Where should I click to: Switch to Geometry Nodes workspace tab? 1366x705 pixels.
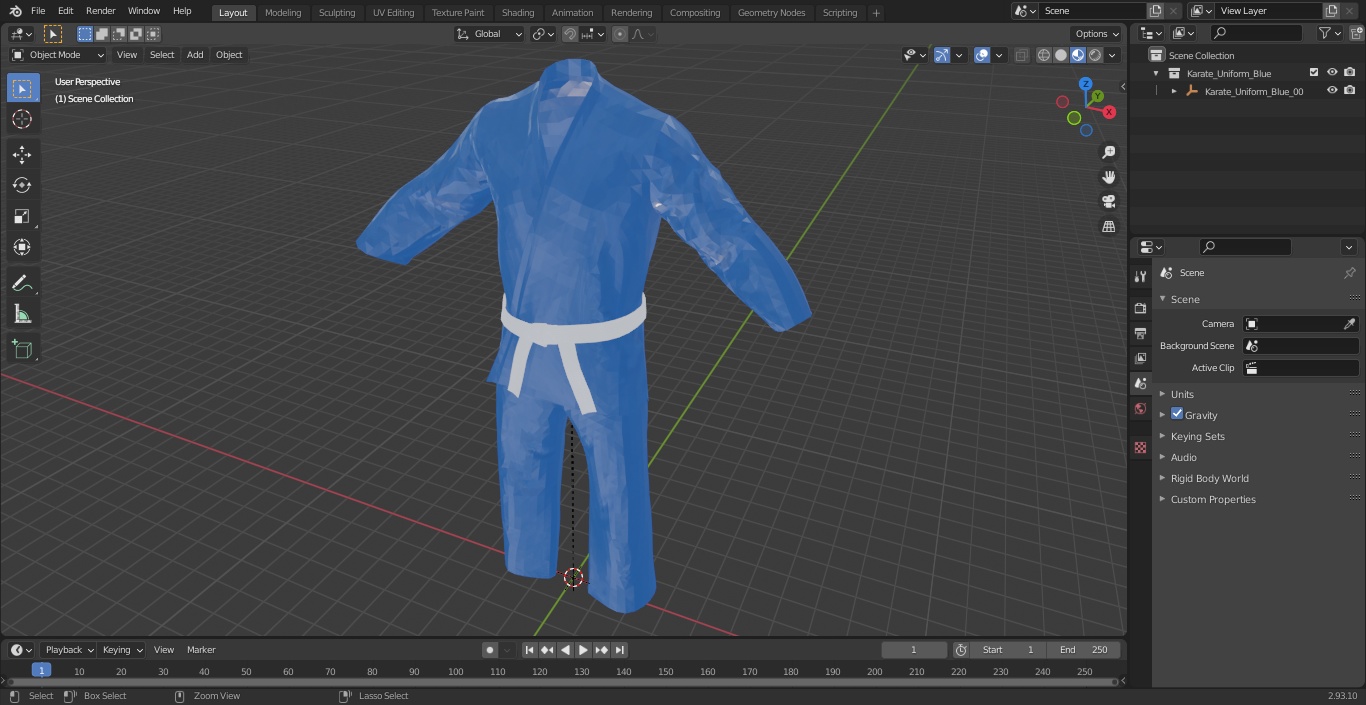[x=771, y=12]
